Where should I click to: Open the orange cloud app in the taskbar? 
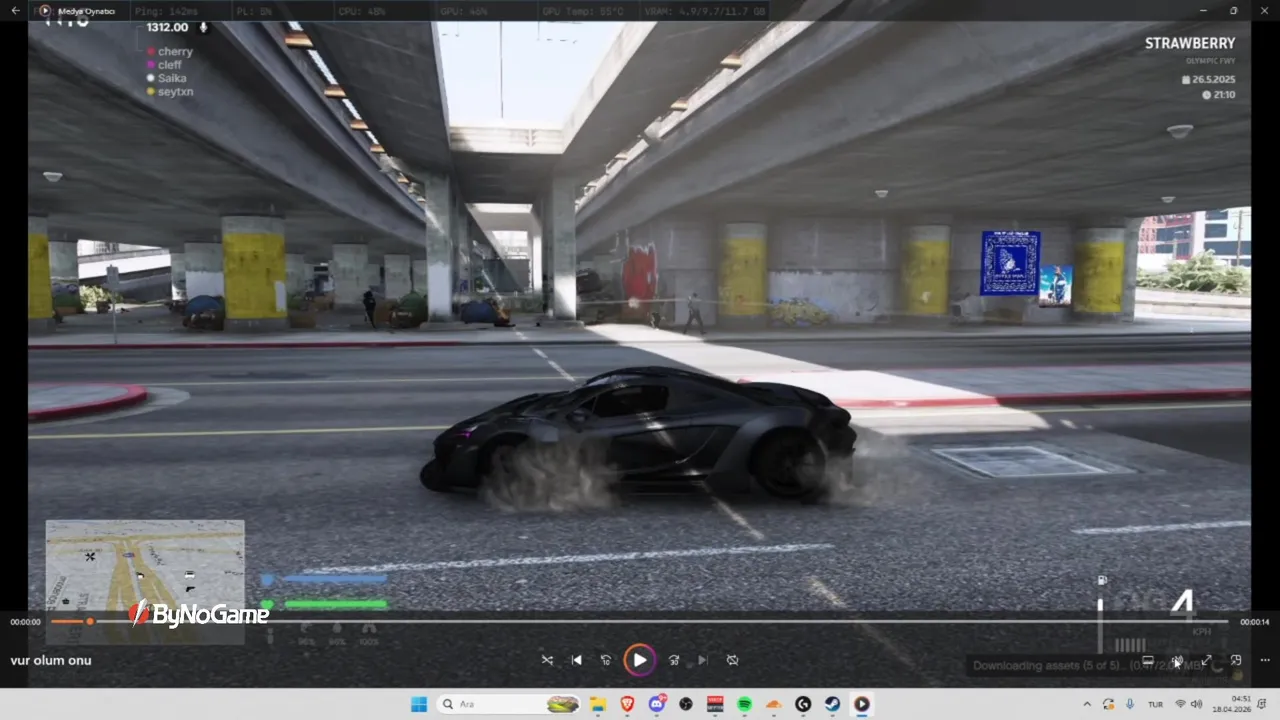click(773, 704)
